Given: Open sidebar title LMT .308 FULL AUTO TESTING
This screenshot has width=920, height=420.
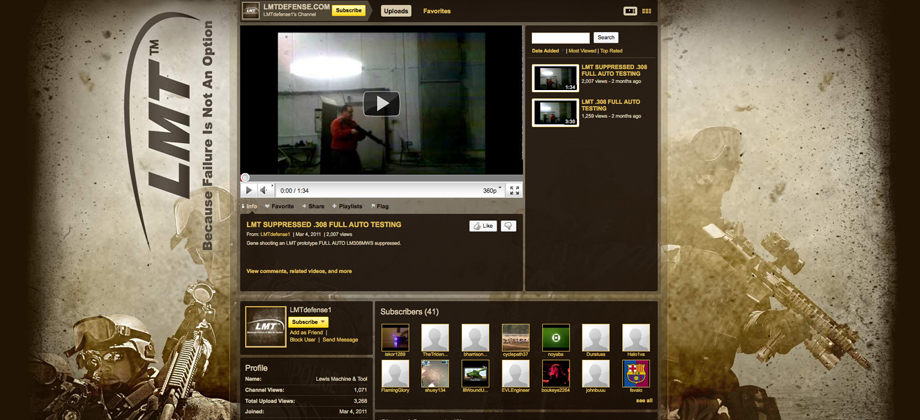Looking at the screenshot, I should pos(610,105).
